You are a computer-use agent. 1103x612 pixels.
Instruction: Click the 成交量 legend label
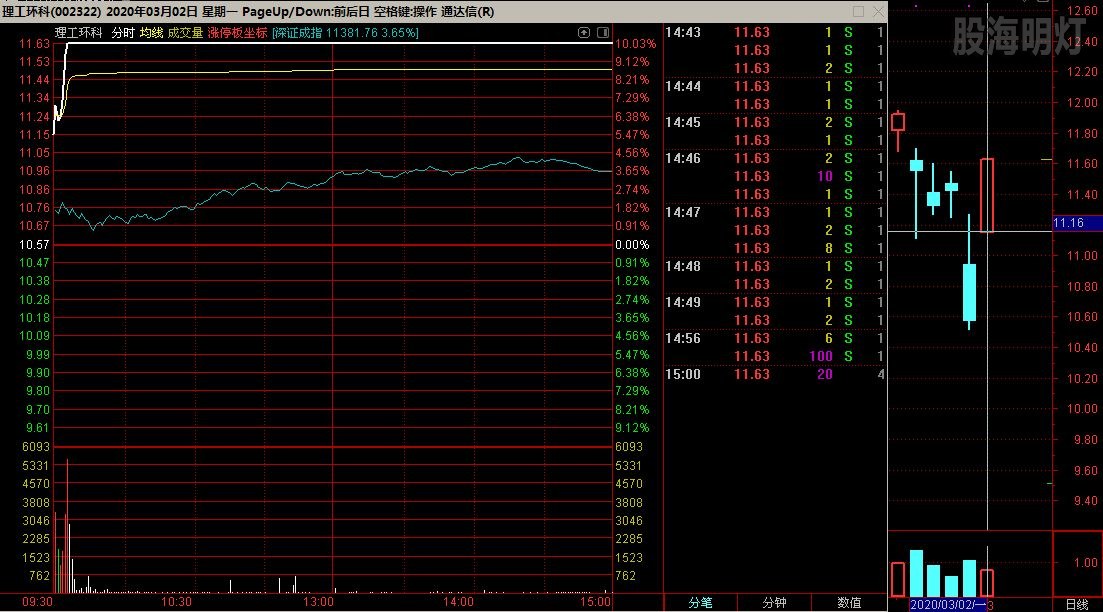click(185, 33)
